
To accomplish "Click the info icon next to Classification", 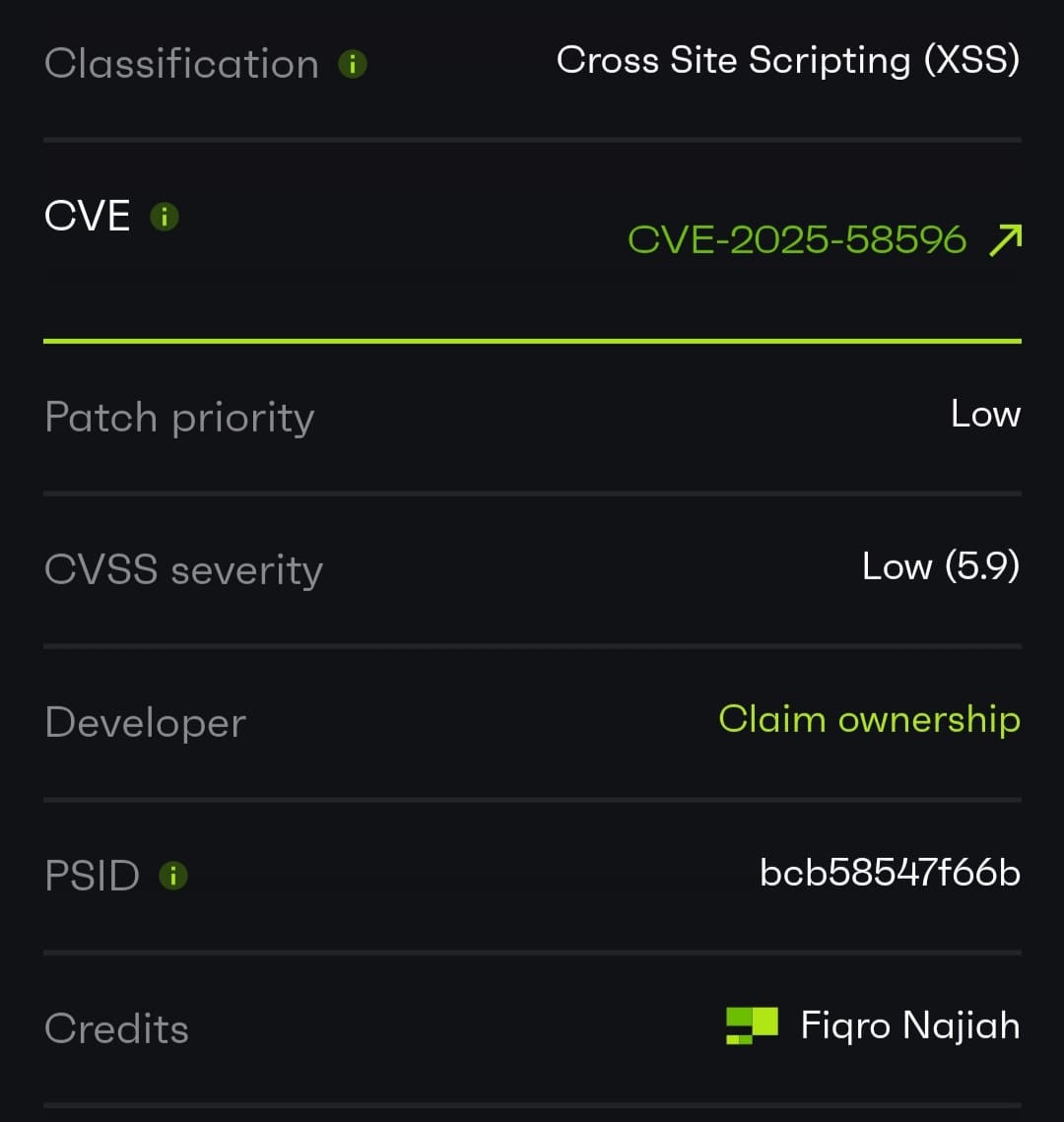I will 352,65.
